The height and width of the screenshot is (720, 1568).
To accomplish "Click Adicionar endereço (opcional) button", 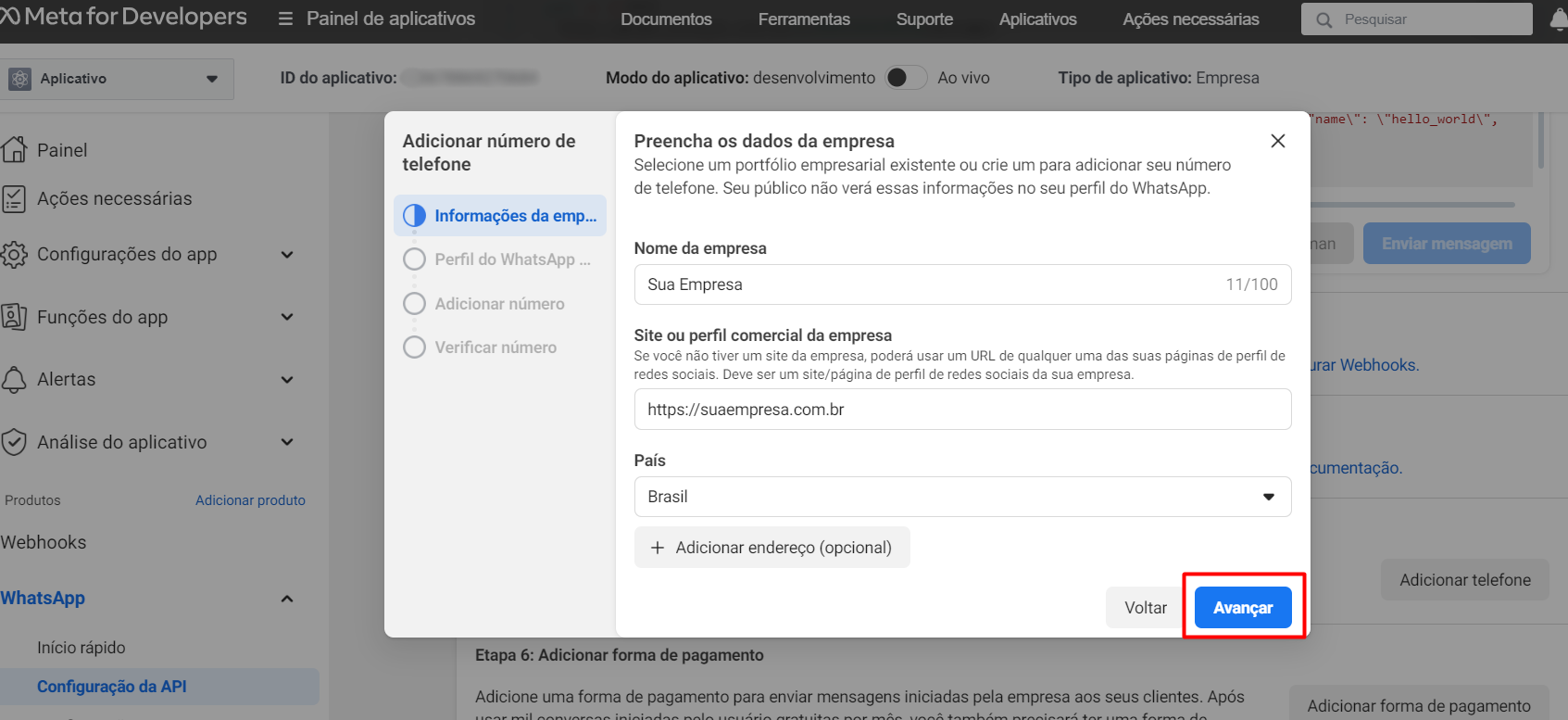I will click(x=772, y=548).
